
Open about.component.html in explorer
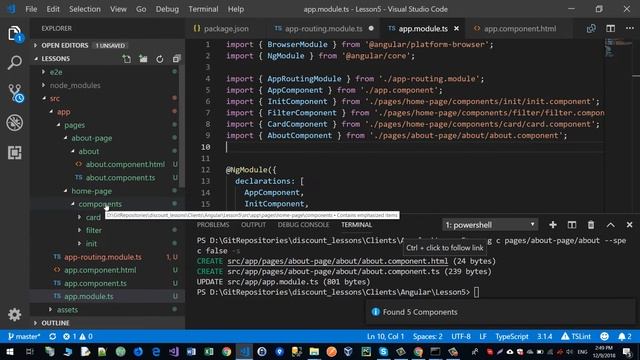pyautogui.click(x=125, y=164)
